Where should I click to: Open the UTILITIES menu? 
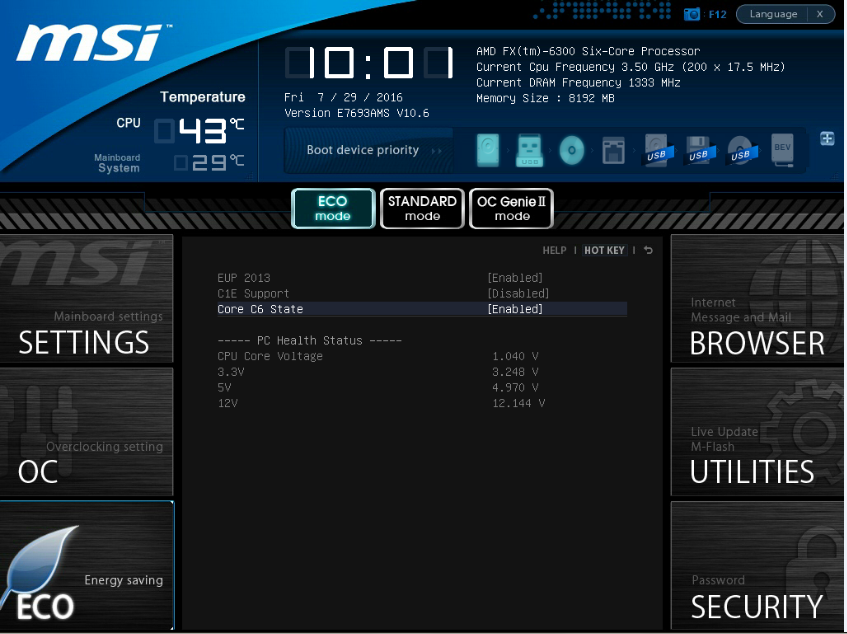click(x=757, y=432)
